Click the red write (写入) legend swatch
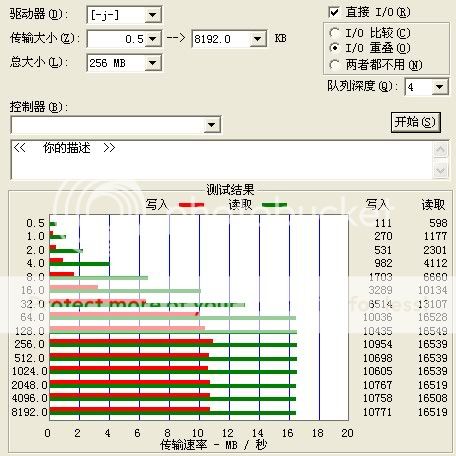Screen dimensions: 456x456 [x=191, y=205]
